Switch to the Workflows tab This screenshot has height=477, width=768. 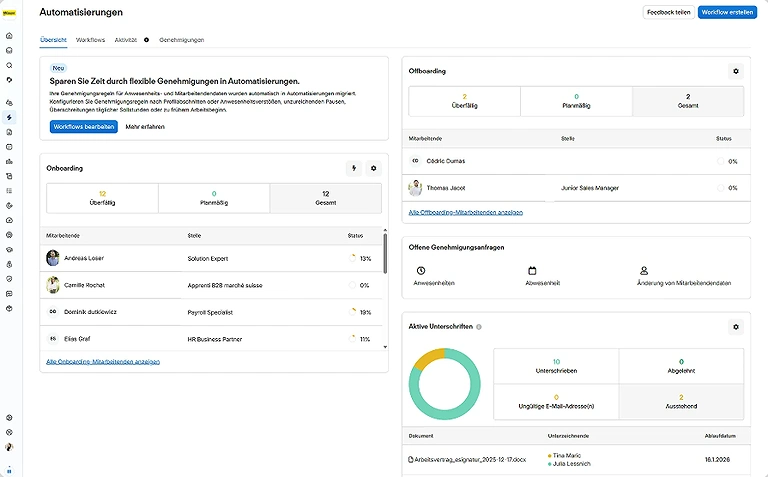pos(90,40)
